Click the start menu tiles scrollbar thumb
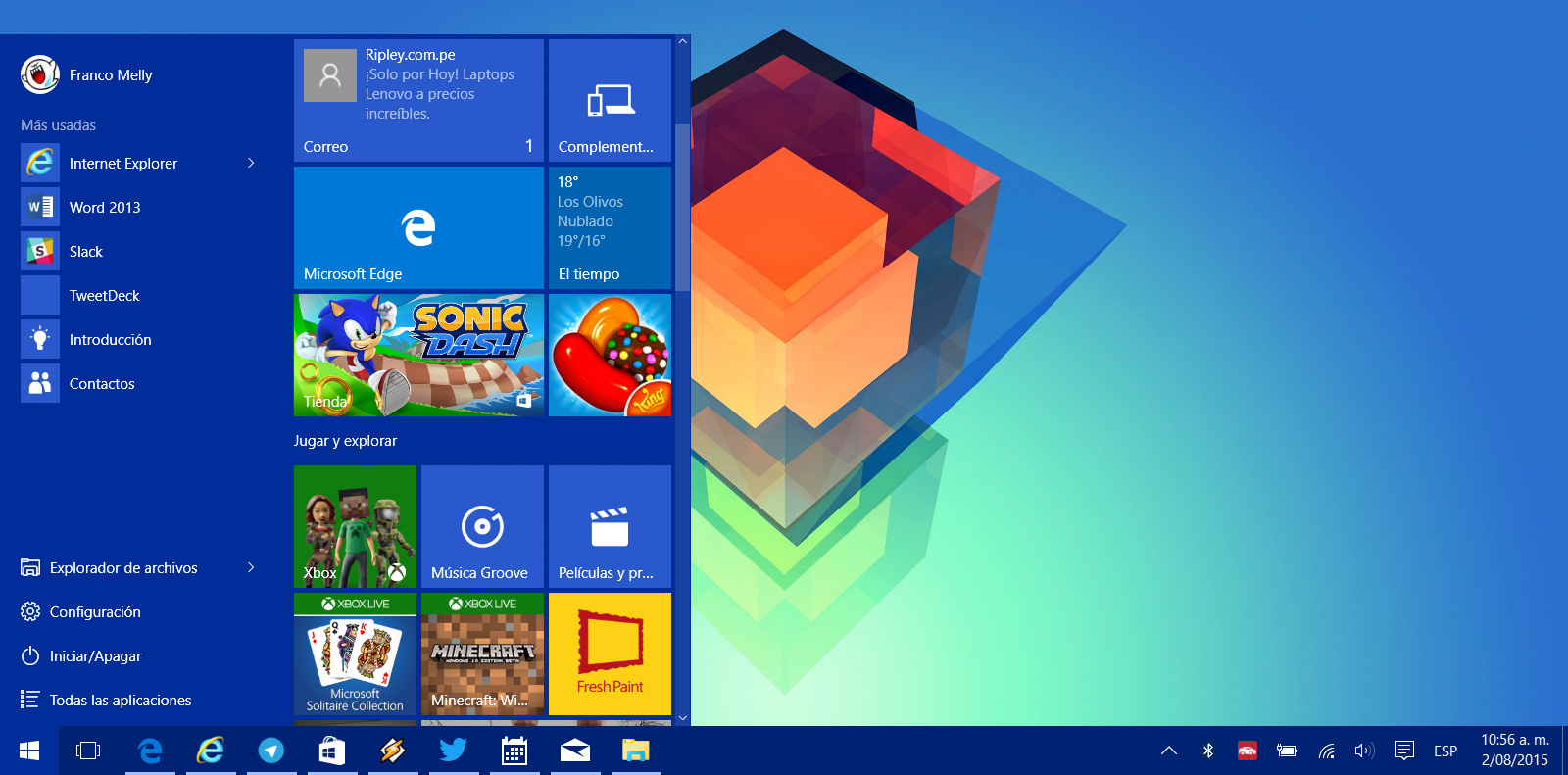This screenshot has height=775, width=1568. point(682,208)
